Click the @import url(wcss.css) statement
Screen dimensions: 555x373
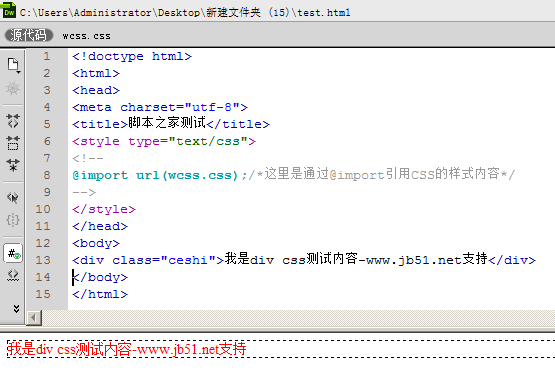pyautogui.click(x=159, y=175)
